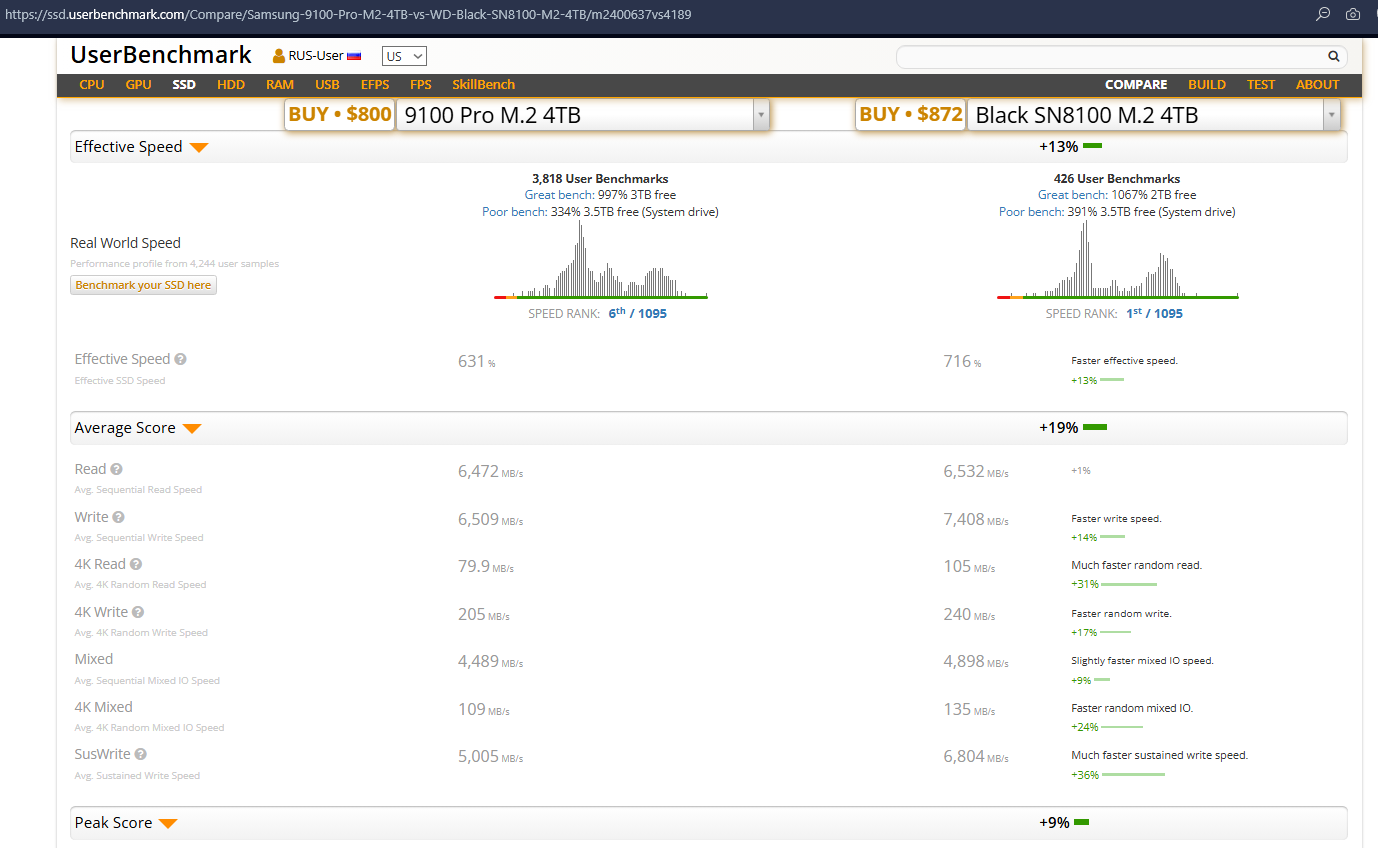1378x848 pixels.
Task: Select the SSD category tab
Action: 184,85
